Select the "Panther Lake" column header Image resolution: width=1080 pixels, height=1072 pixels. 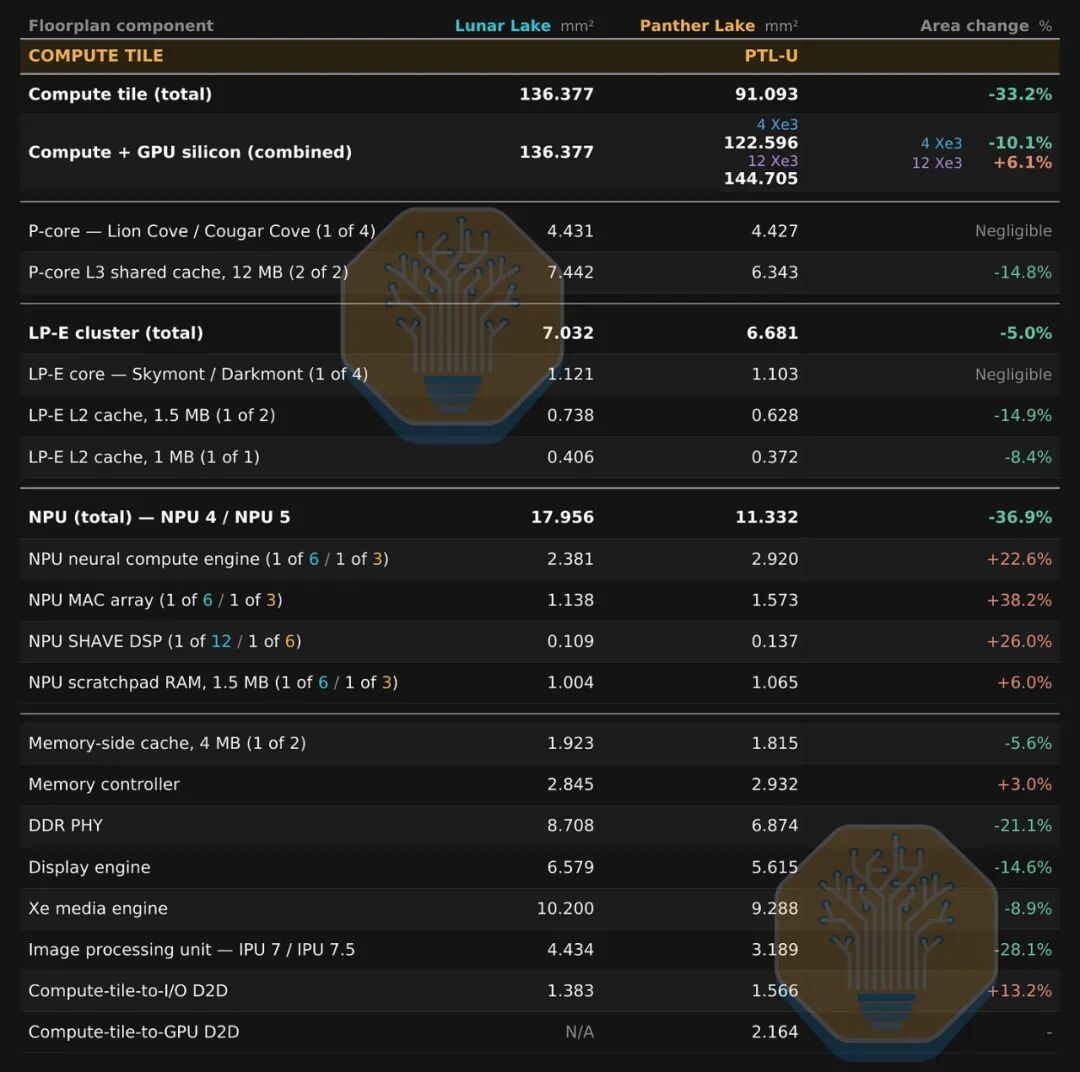pos(697,25)
